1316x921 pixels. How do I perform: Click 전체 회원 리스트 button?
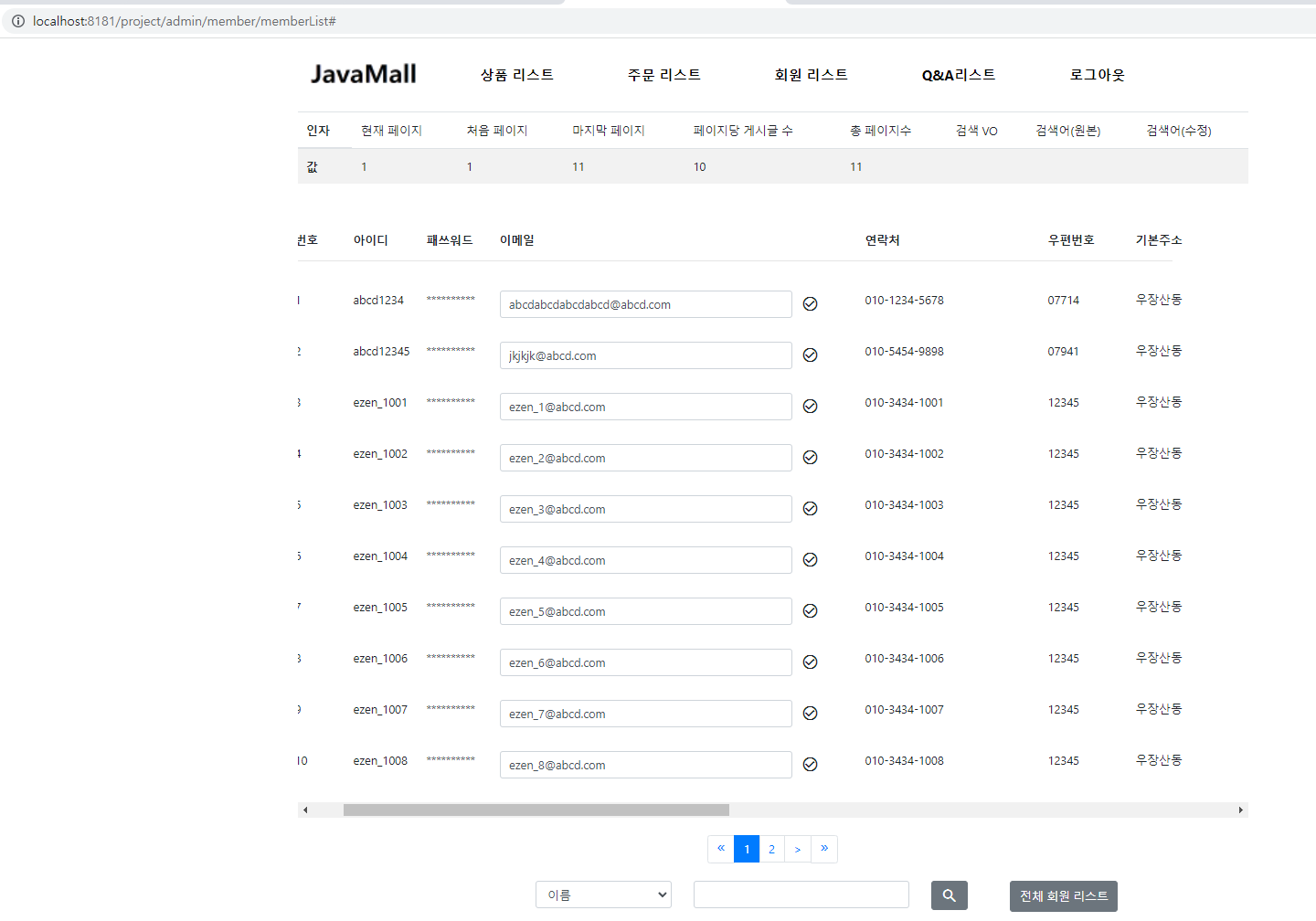click(1064, 896)
